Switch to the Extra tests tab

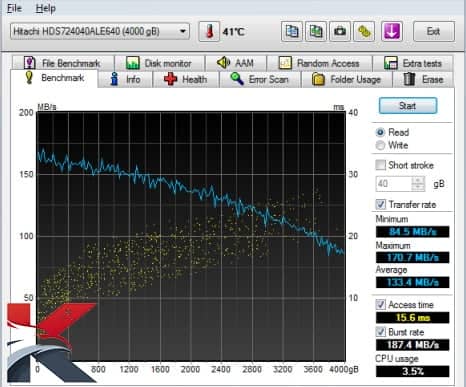413,63
